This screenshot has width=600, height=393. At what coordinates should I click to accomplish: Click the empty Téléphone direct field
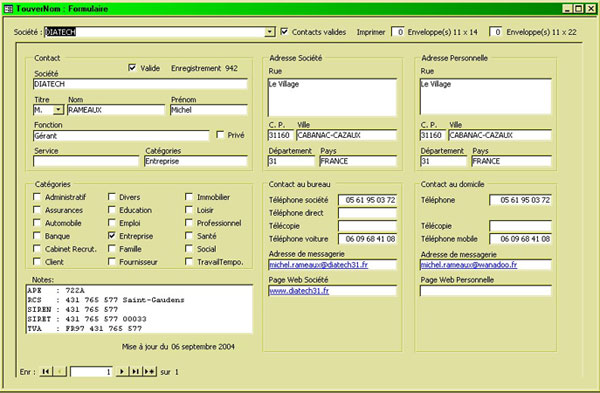click(367, 213)
